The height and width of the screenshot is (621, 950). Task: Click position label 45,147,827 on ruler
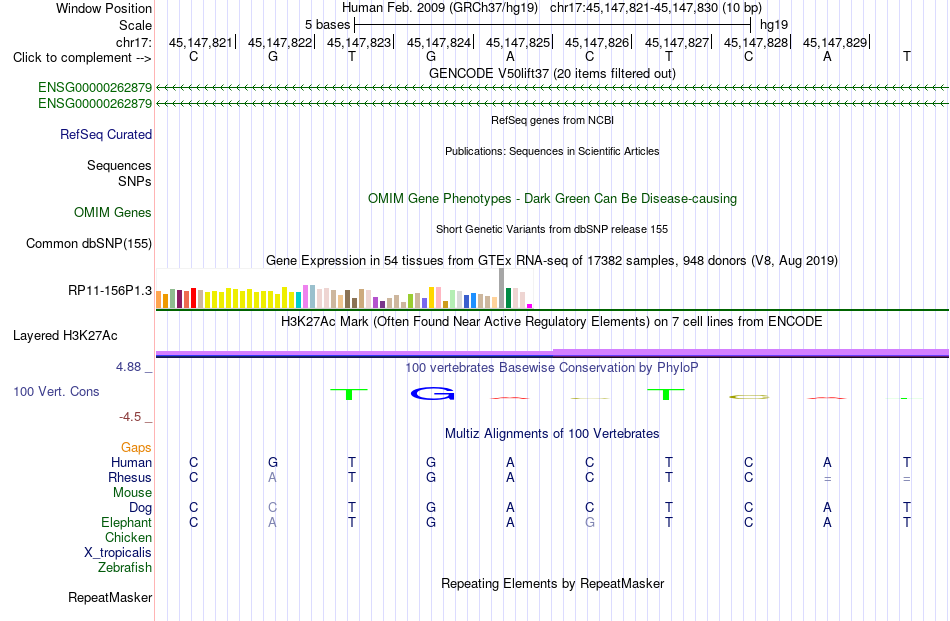coord(677,42)
